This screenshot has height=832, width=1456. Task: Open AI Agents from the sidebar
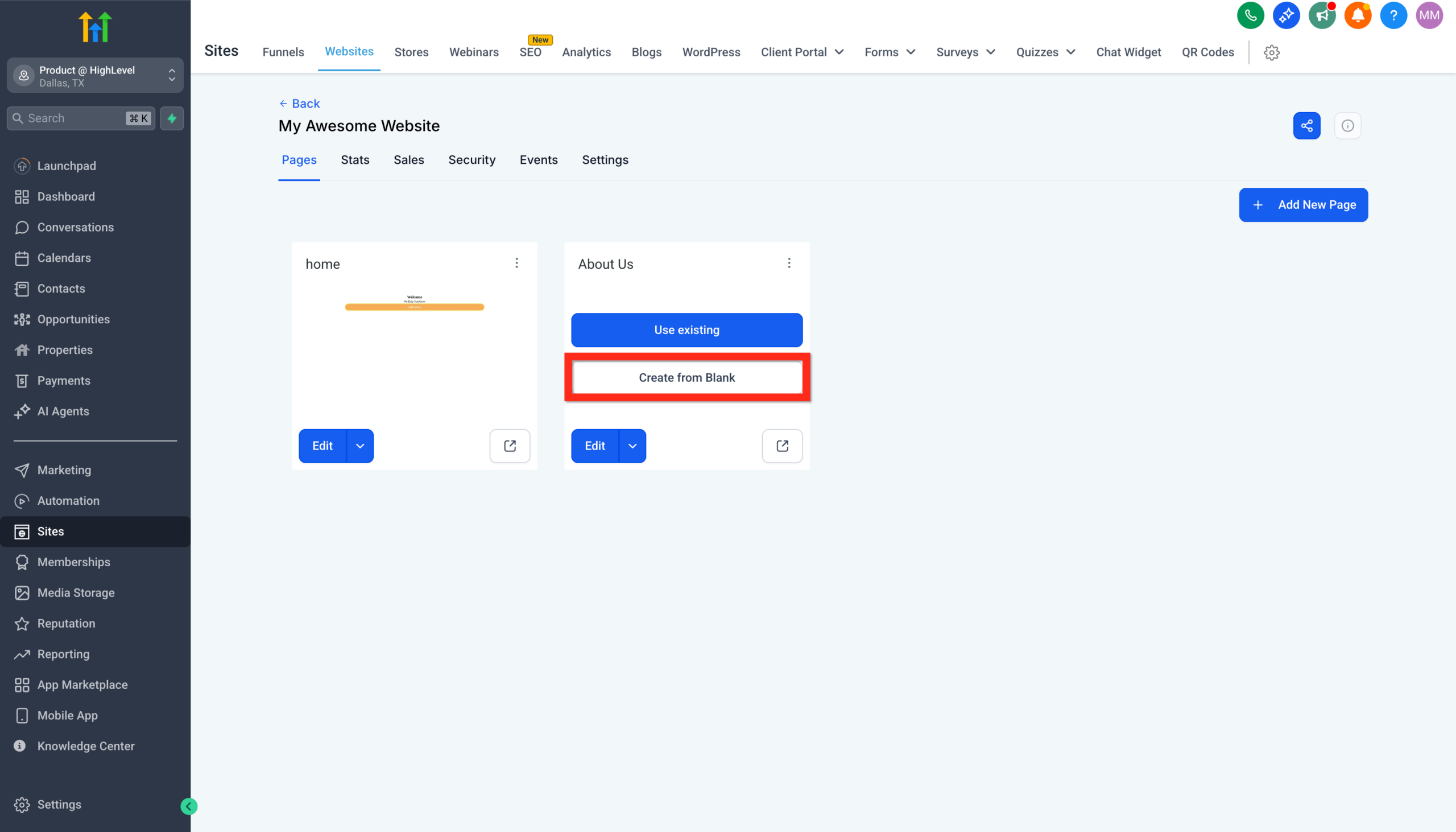(x=63, y=411)
